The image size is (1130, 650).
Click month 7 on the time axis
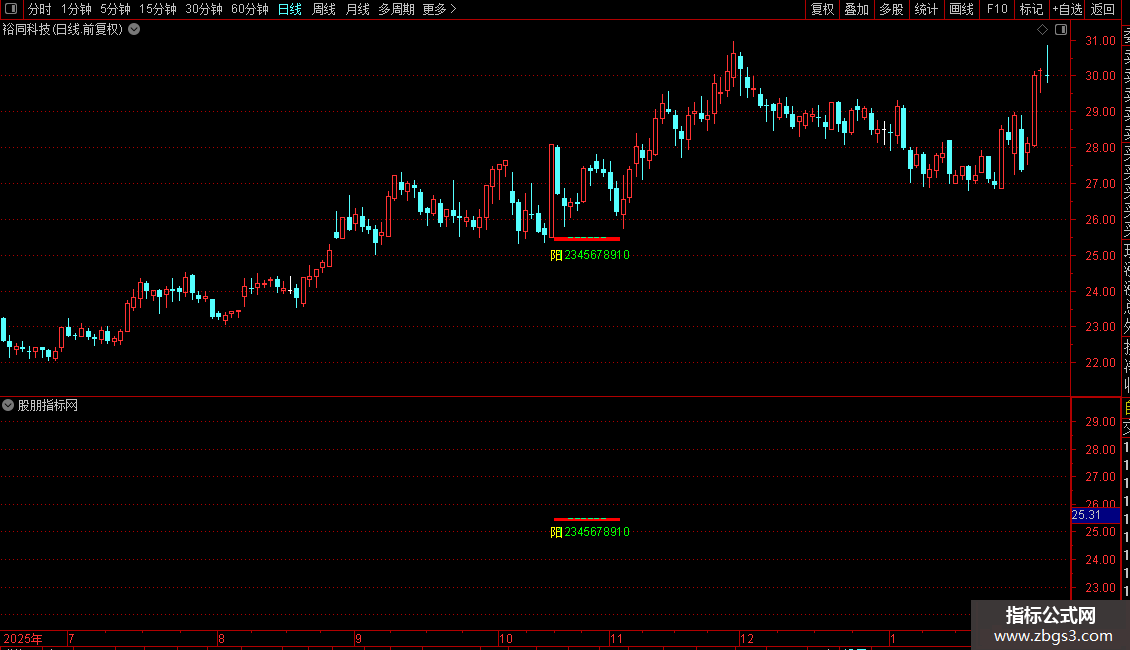[71, 638]
